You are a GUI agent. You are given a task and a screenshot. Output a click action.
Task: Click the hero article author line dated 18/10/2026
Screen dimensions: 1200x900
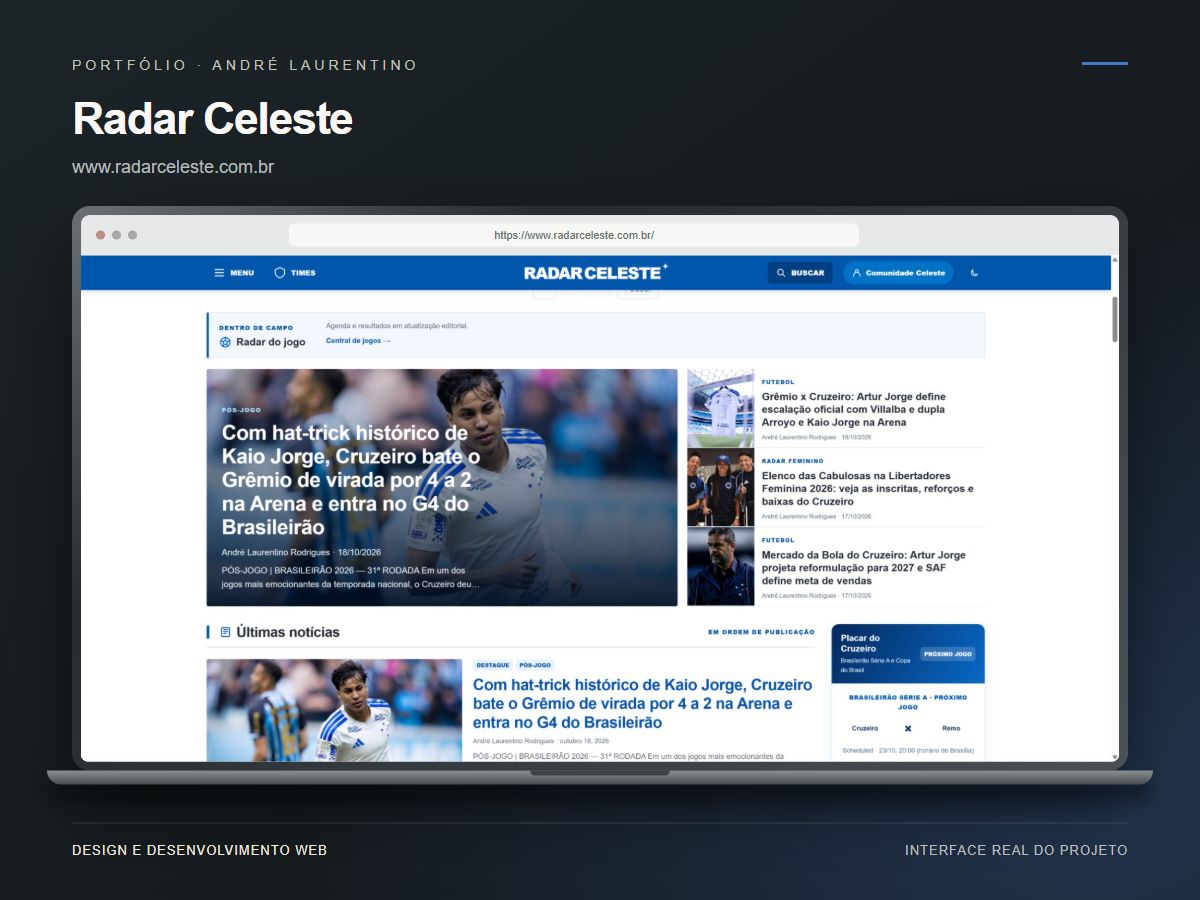point(301,552)
